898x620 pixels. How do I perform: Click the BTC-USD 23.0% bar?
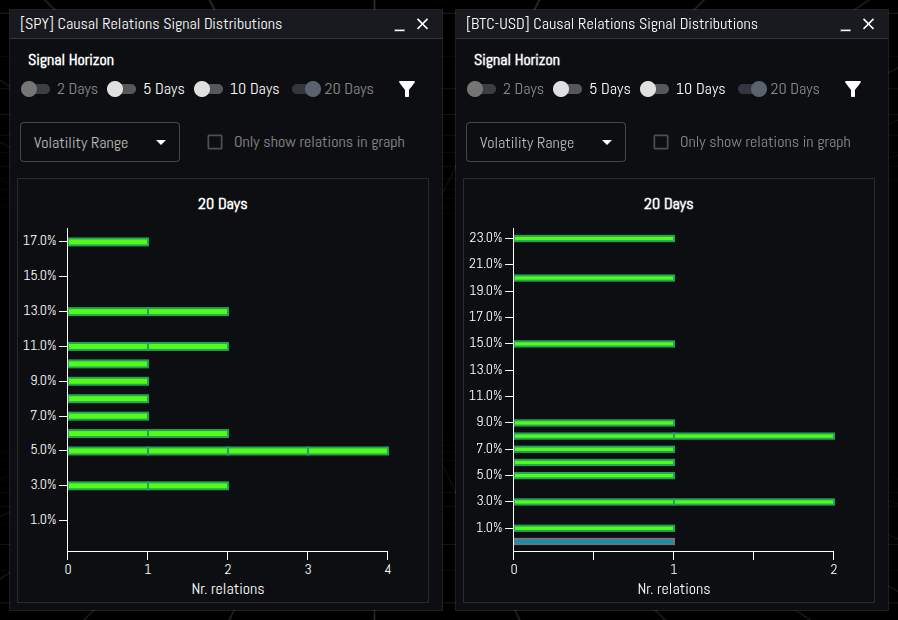point(594,238)
